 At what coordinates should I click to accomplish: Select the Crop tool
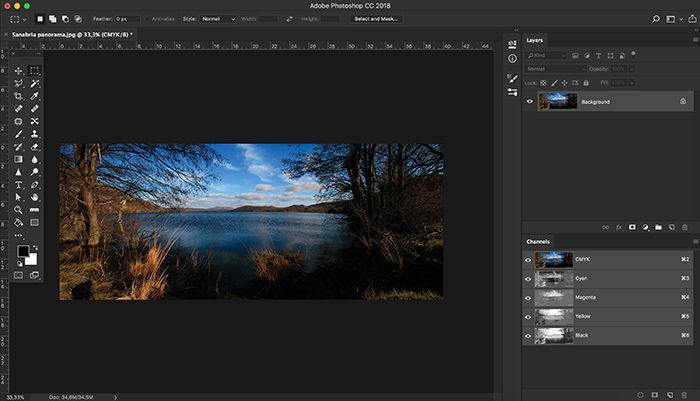18,96
